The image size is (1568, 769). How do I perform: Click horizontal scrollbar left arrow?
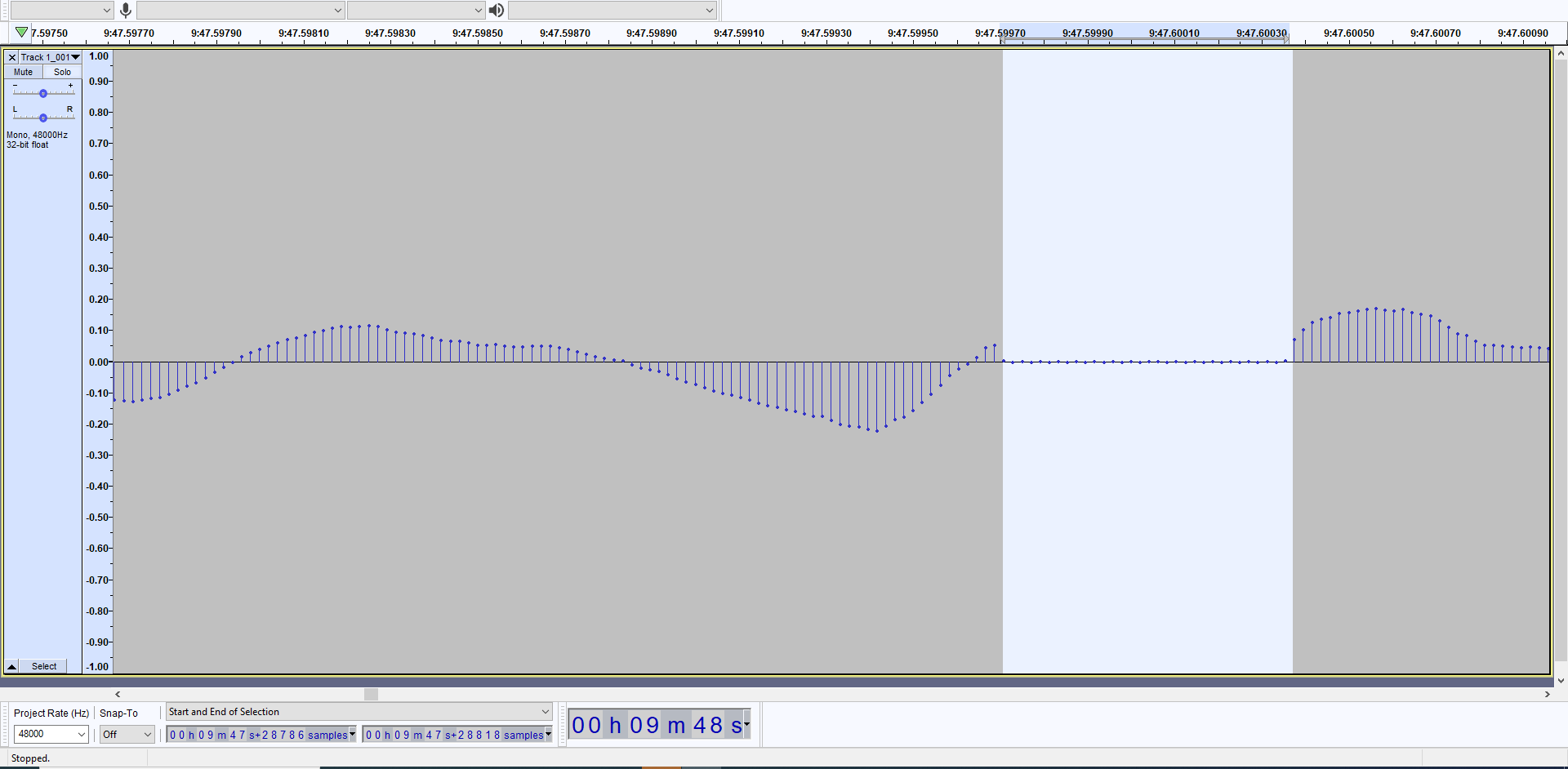point(118,694)
